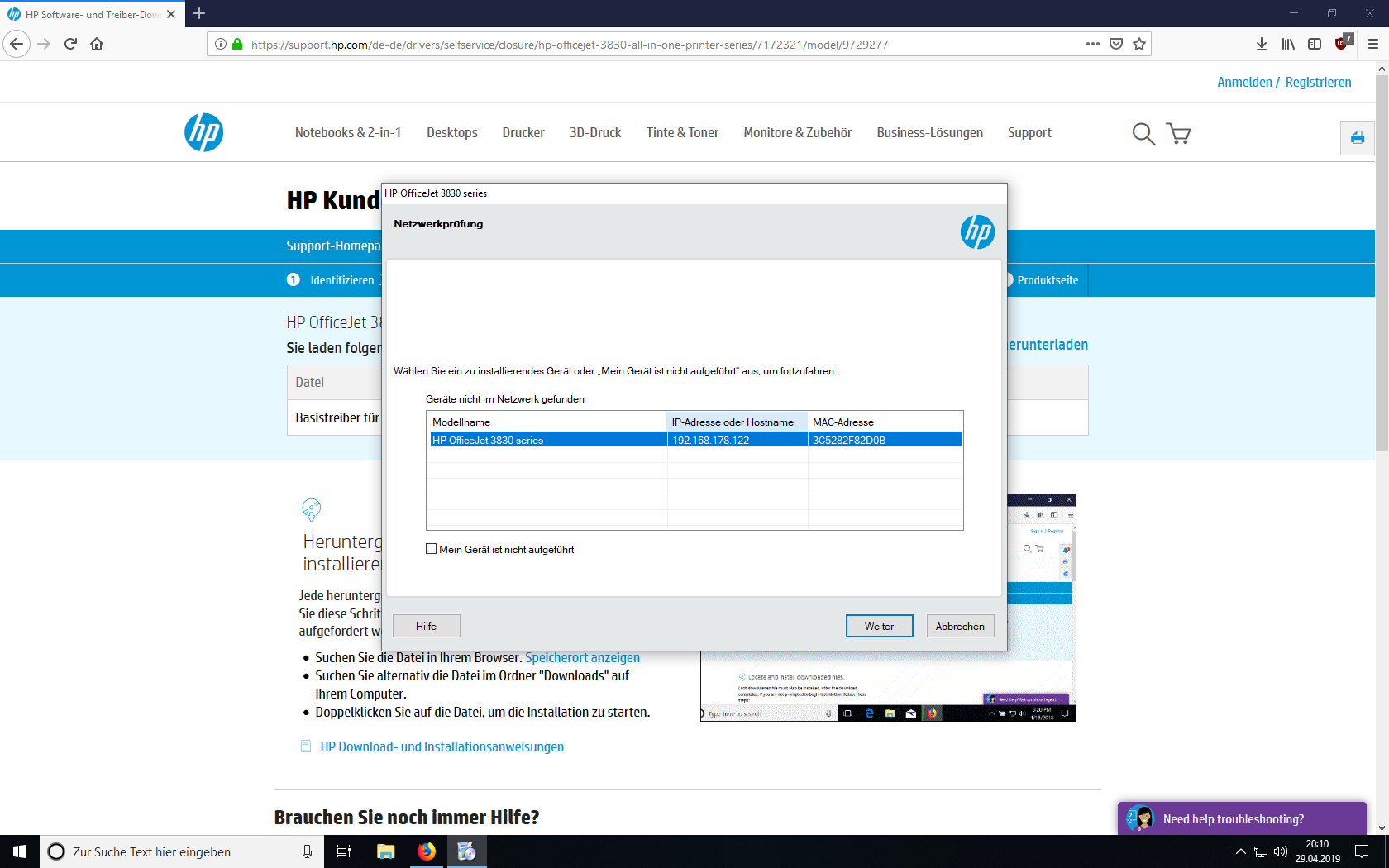Check 'Mein Gerät ist nicht aufgeführt'
Screen dimensions: 1389x868
point(431,549)
